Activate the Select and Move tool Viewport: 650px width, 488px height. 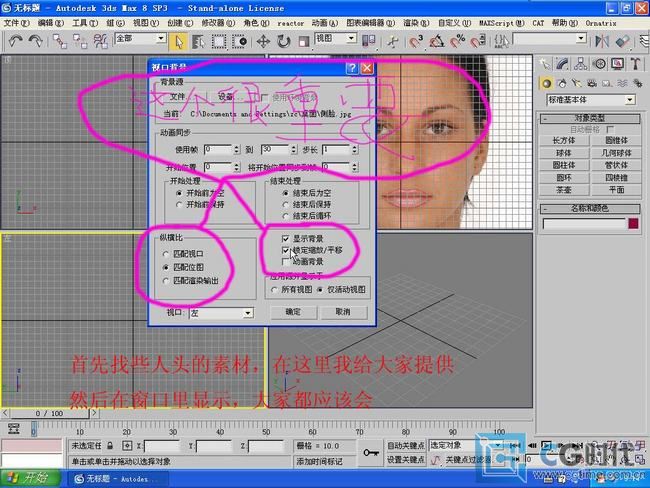pos(263,42)
